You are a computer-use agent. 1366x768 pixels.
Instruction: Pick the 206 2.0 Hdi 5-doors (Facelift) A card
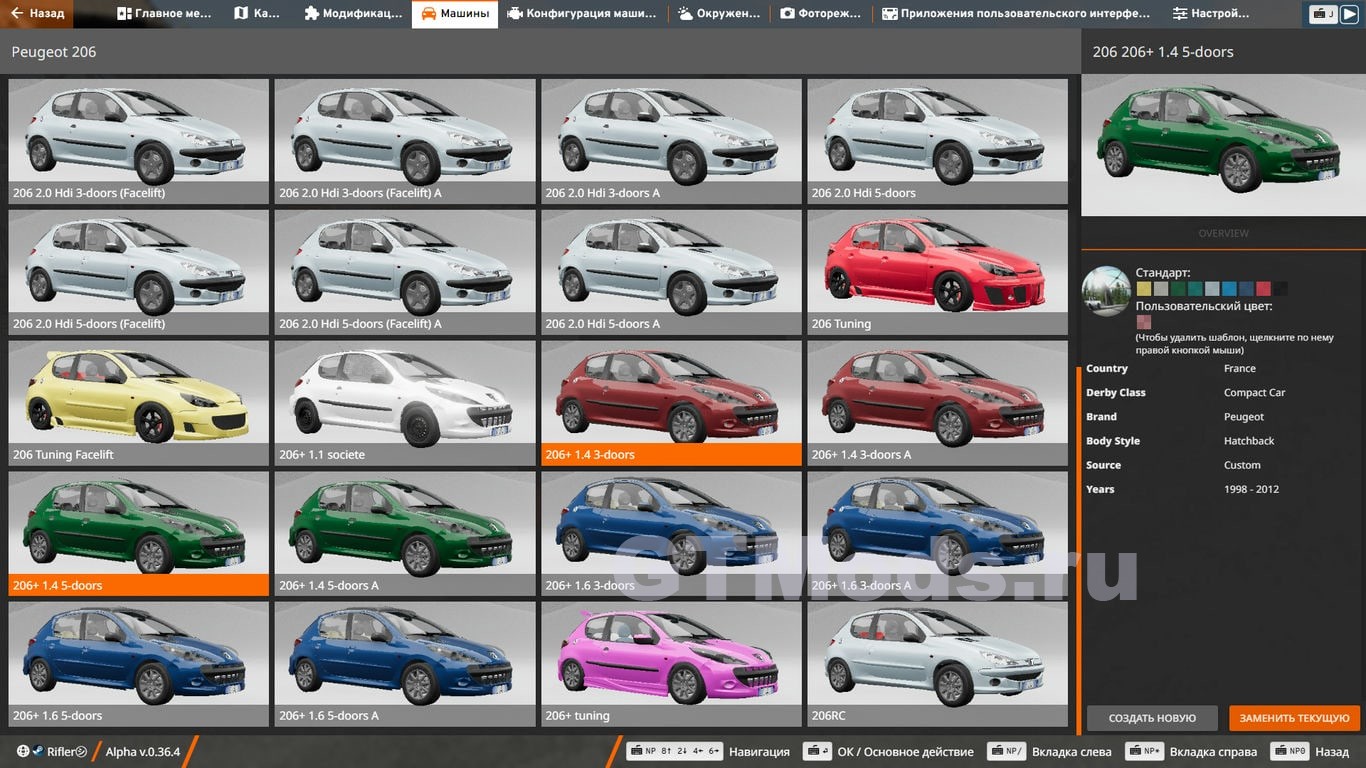[x=405, y=272]
